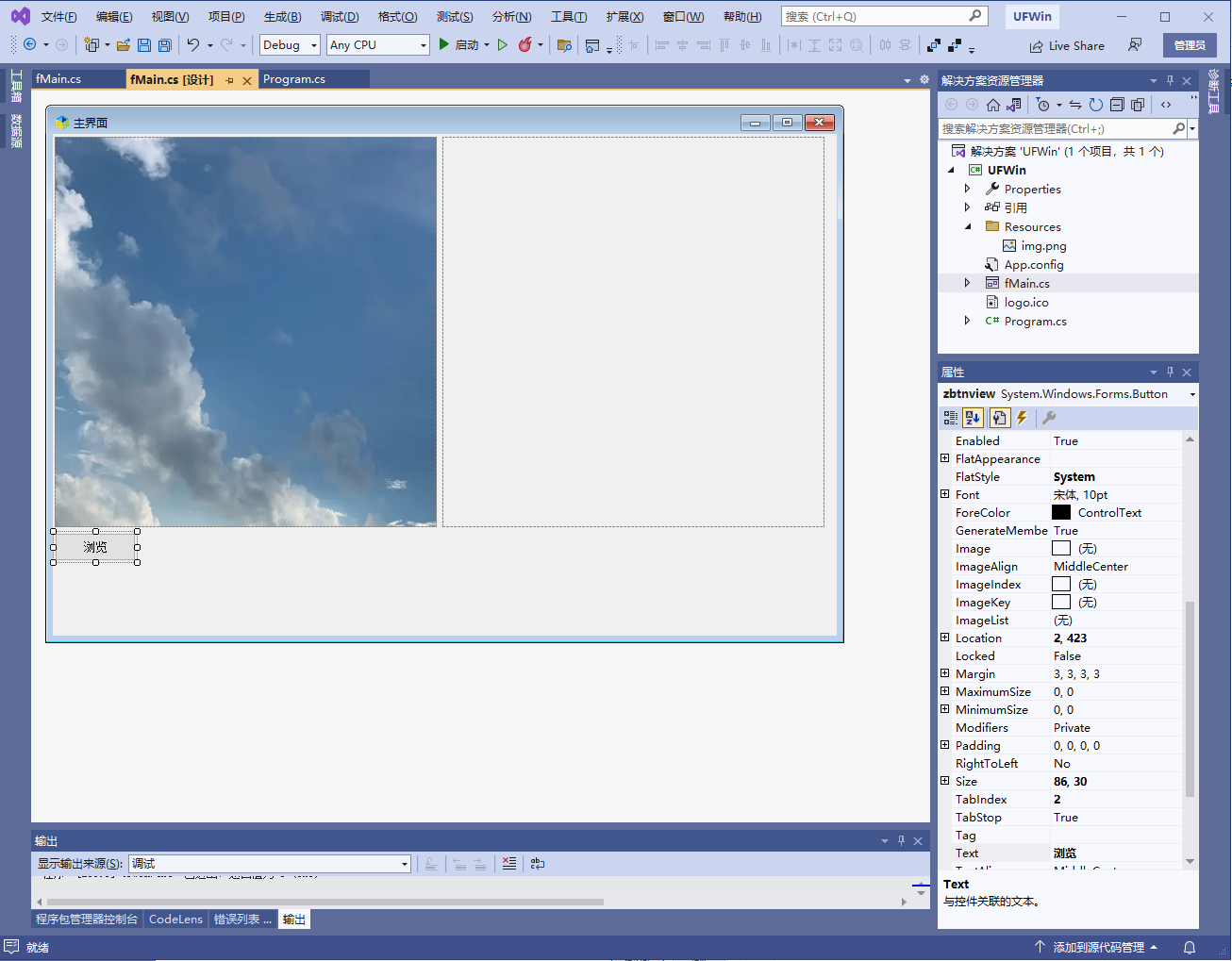Expand the Location property group
Screen dimensions: 1232x961
(x=945, y=638)
